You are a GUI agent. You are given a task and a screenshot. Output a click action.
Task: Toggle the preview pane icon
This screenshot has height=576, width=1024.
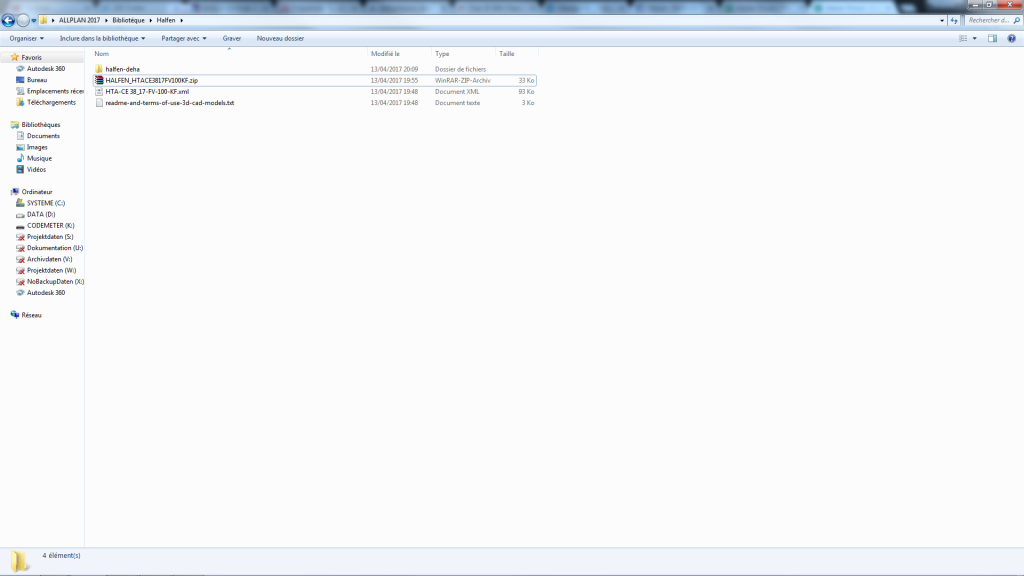(992, 39)
